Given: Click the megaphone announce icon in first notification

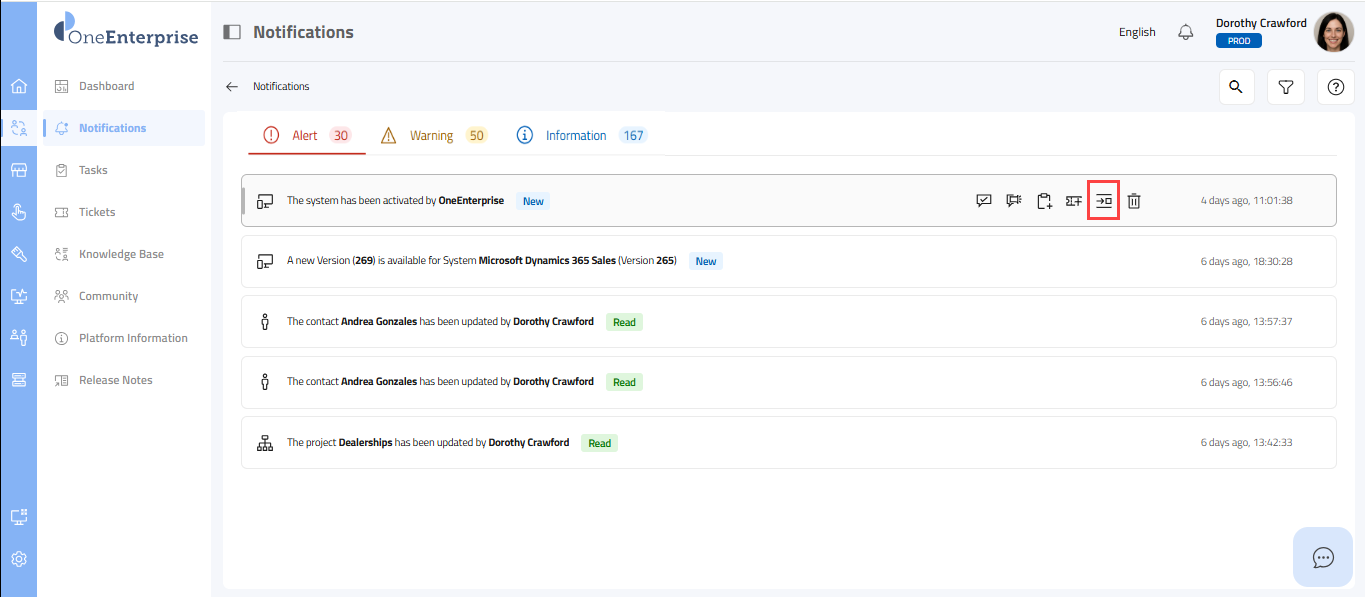Looking at the screenshot, I should pos(1014,201).
